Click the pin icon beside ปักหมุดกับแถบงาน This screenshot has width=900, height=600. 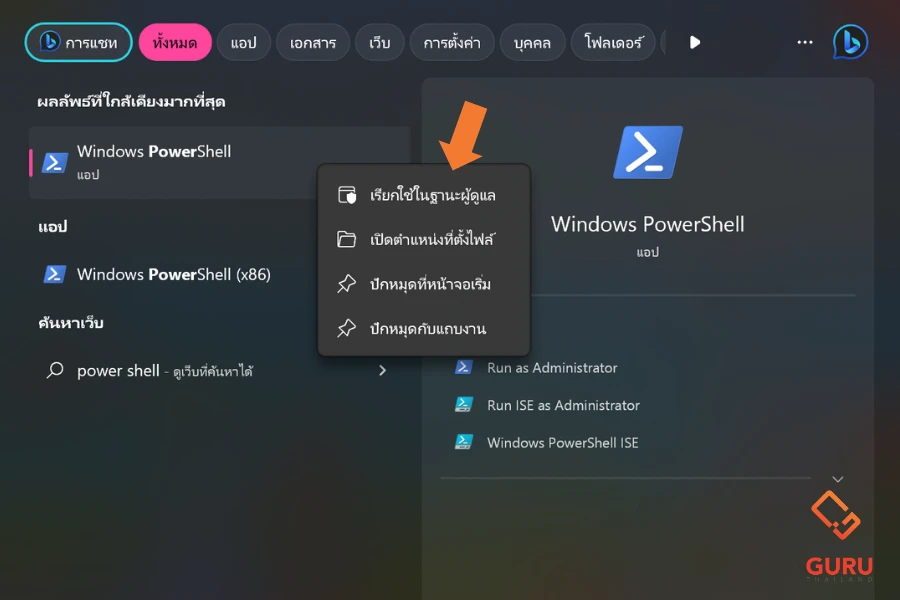(347, 328)
